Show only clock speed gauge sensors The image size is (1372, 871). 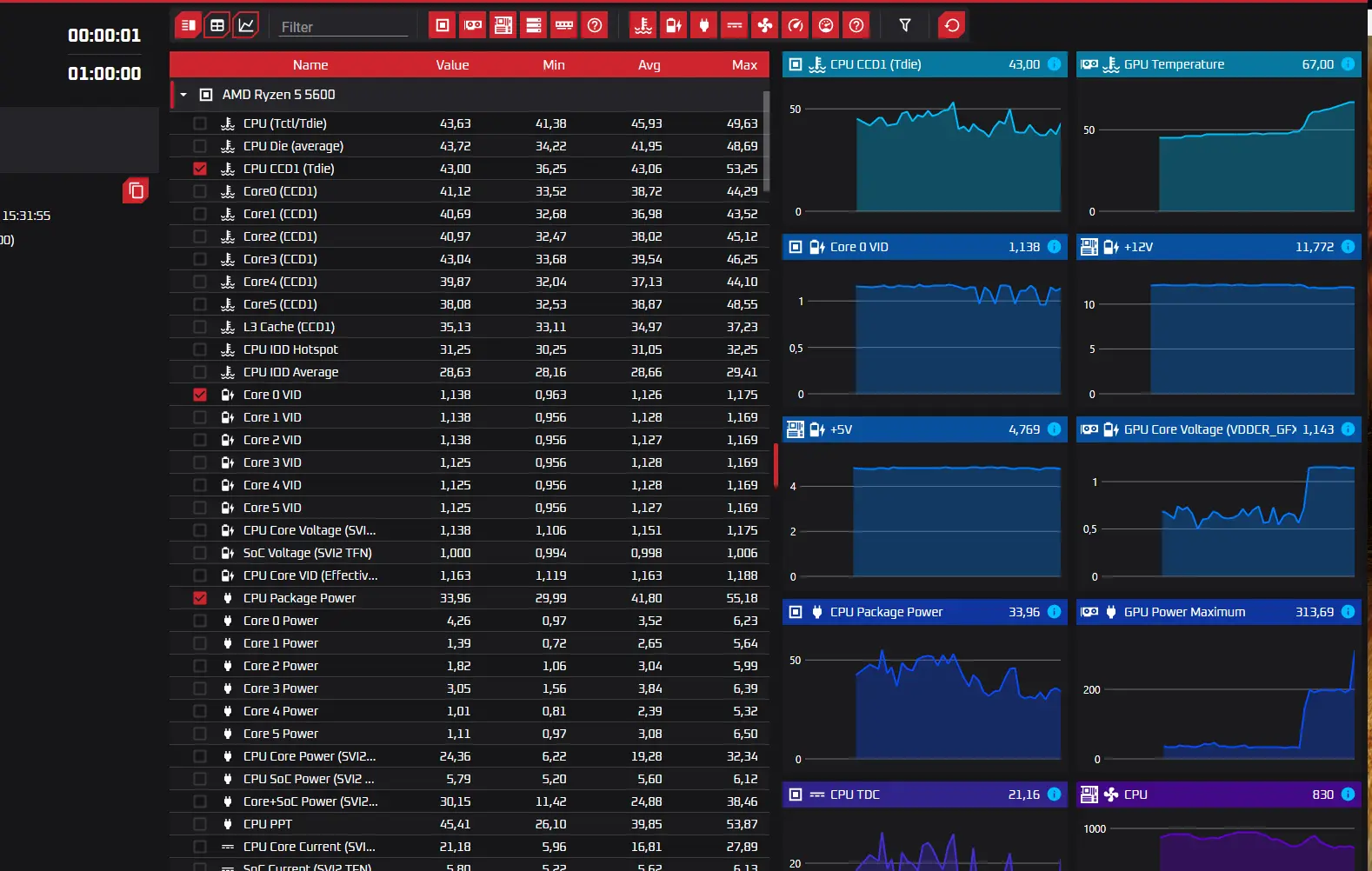pyautogui.click(x=796, y=25)
